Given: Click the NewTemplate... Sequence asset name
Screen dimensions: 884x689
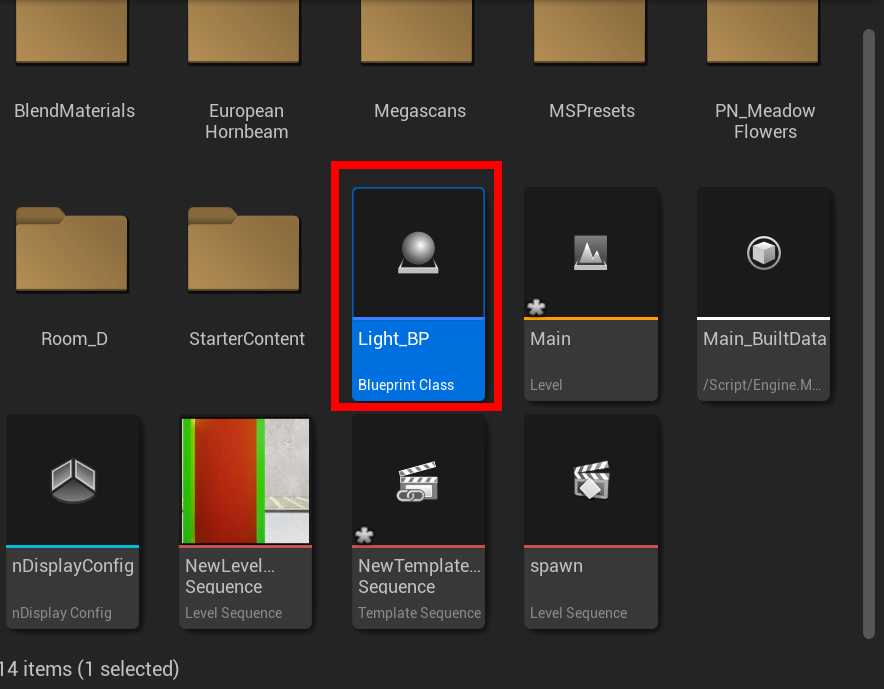Looking at the screenshot, I should (419, 576).
